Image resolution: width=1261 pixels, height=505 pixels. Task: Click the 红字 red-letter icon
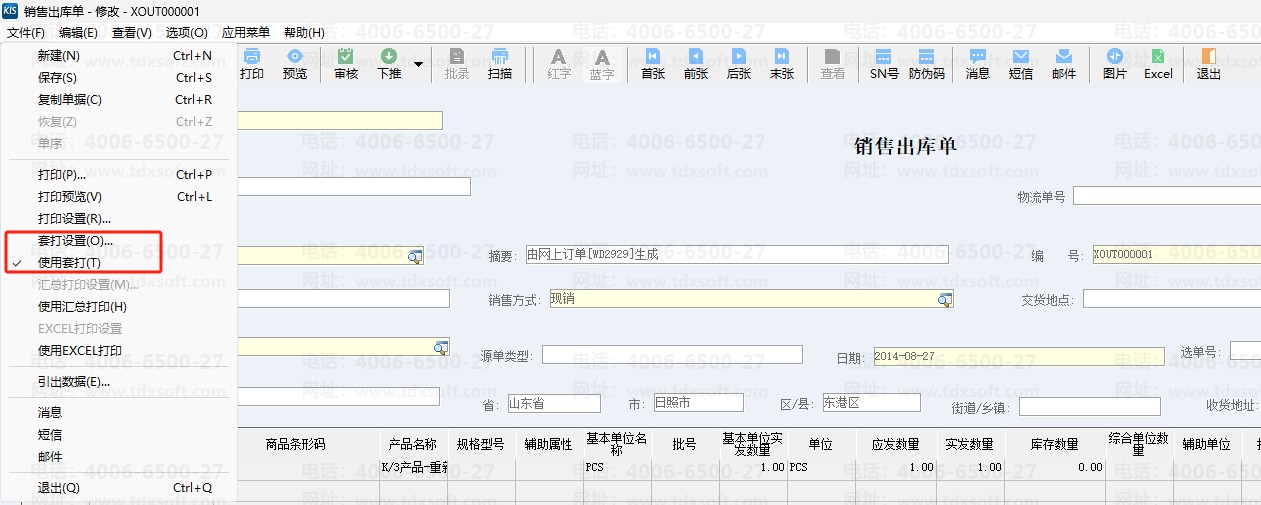tap(559, 64)
